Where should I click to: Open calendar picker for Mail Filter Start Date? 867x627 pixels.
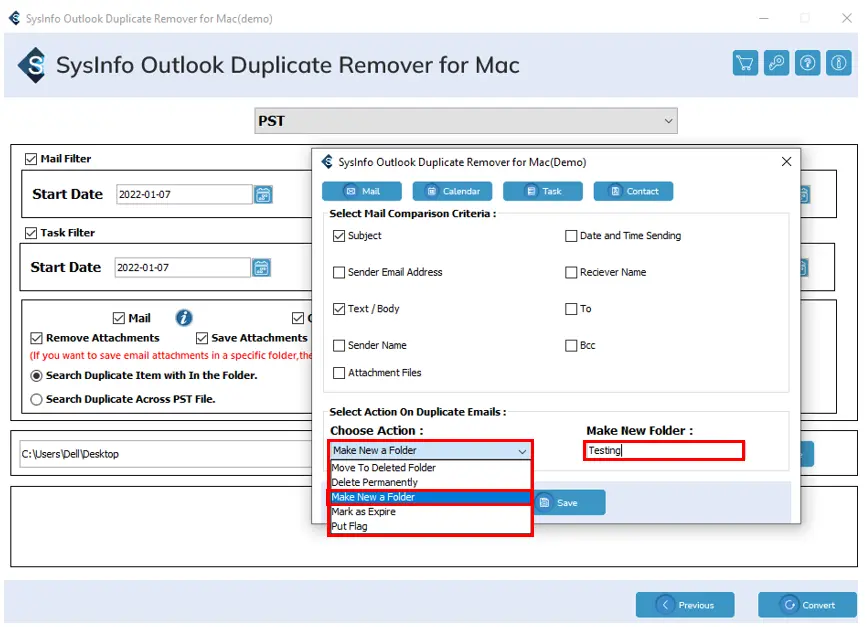[x=263, y=195]
